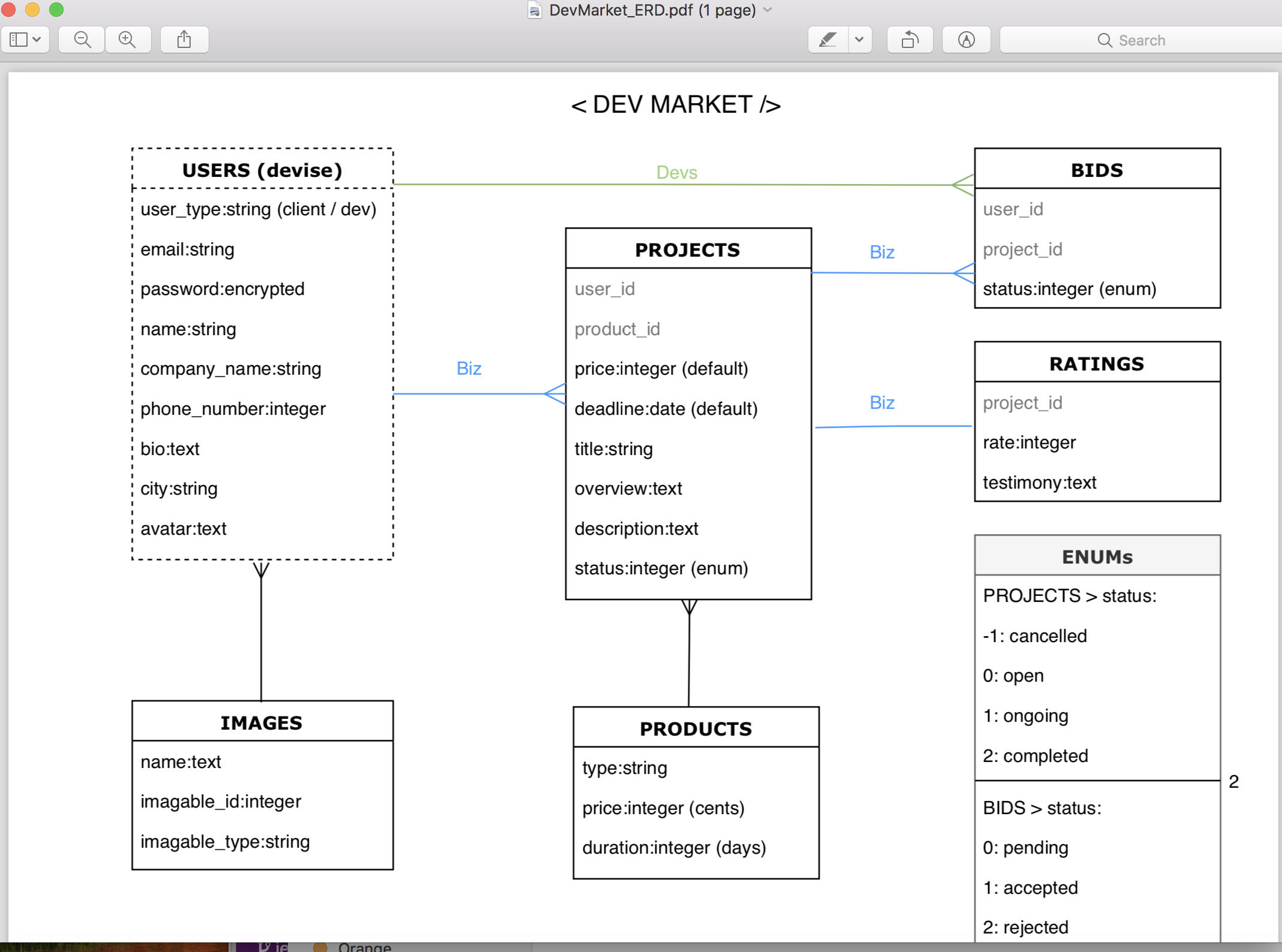Open the sidebar view options chevron
1282x952 pixels.
37,40
